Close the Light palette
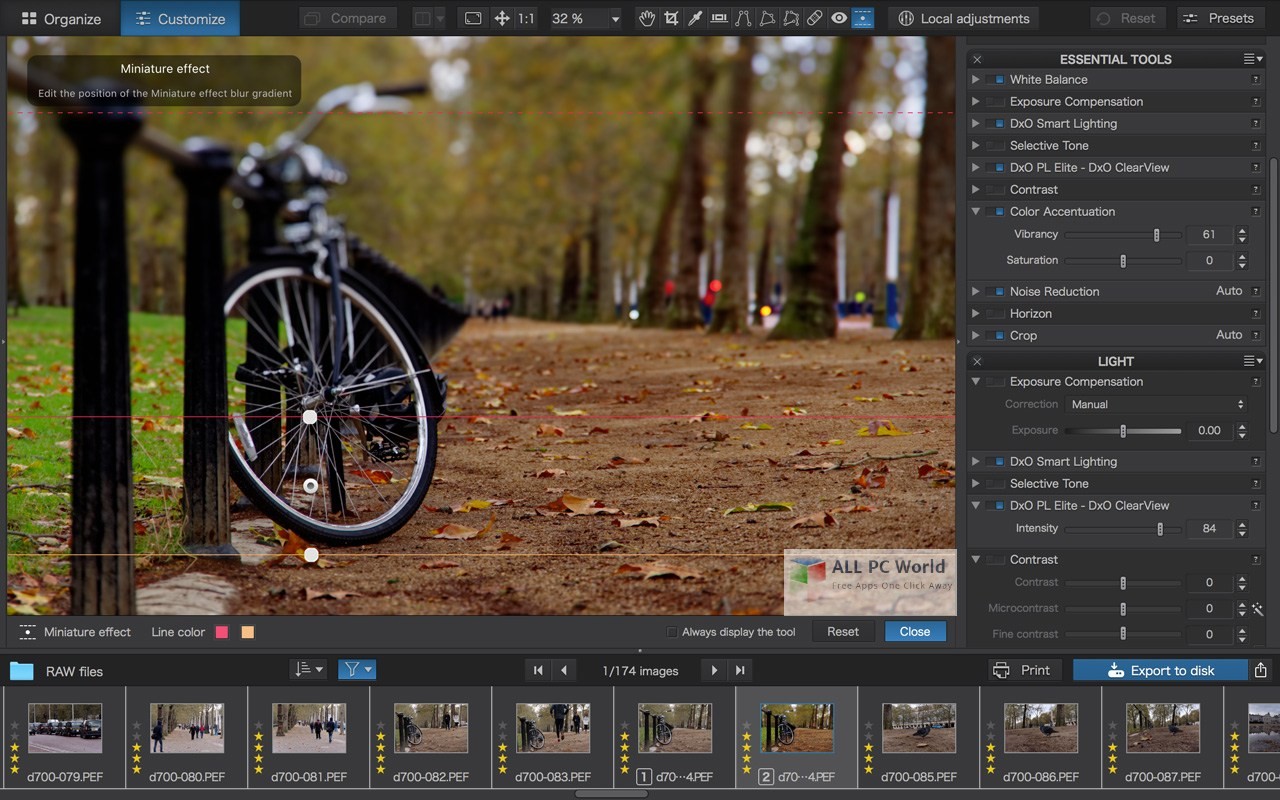 point(977,361)
